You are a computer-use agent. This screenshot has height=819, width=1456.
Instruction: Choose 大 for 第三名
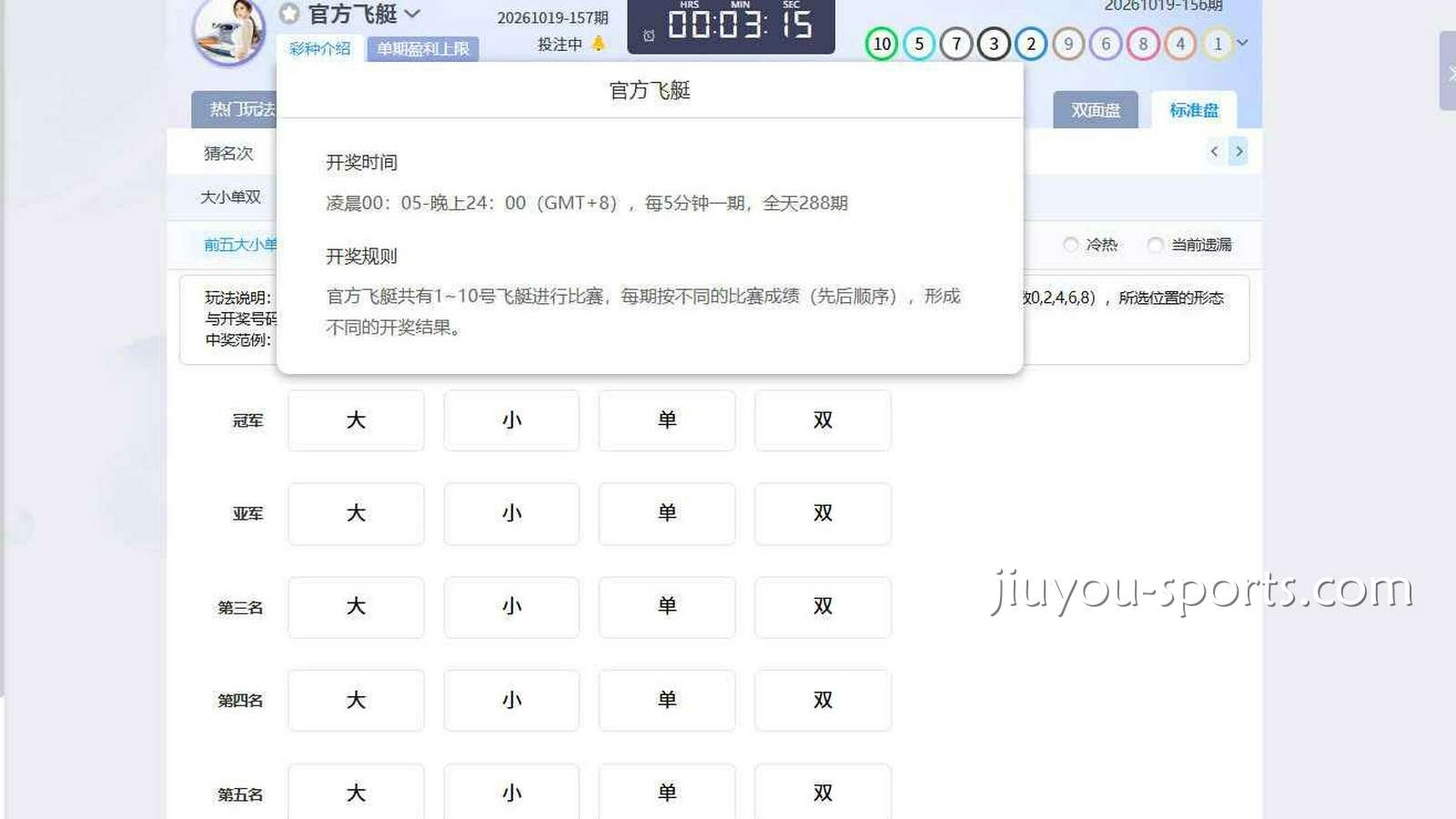tap(356, 607)
